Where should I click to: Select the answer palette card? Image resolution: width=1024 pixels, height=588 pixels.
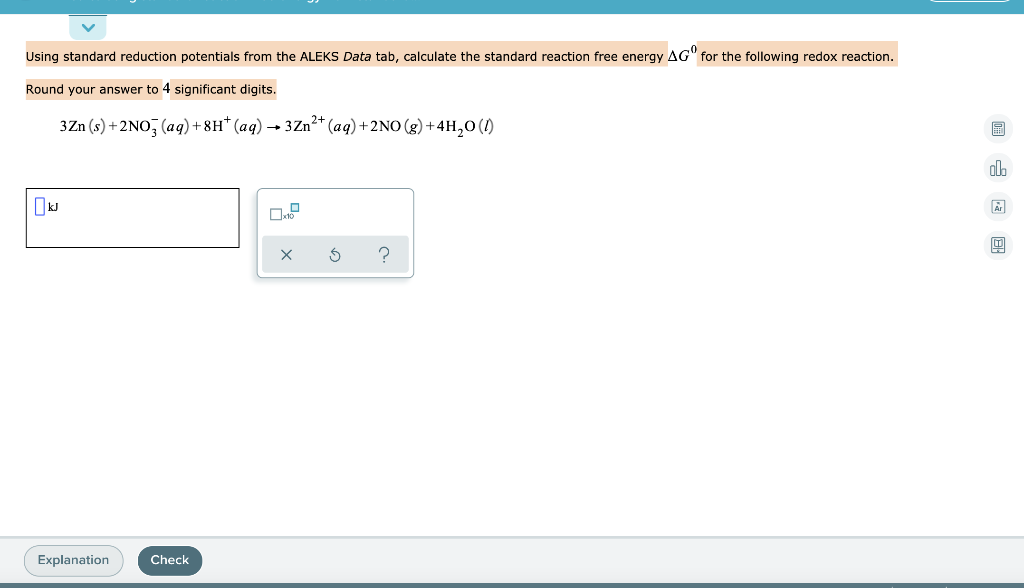click(335, 232)
